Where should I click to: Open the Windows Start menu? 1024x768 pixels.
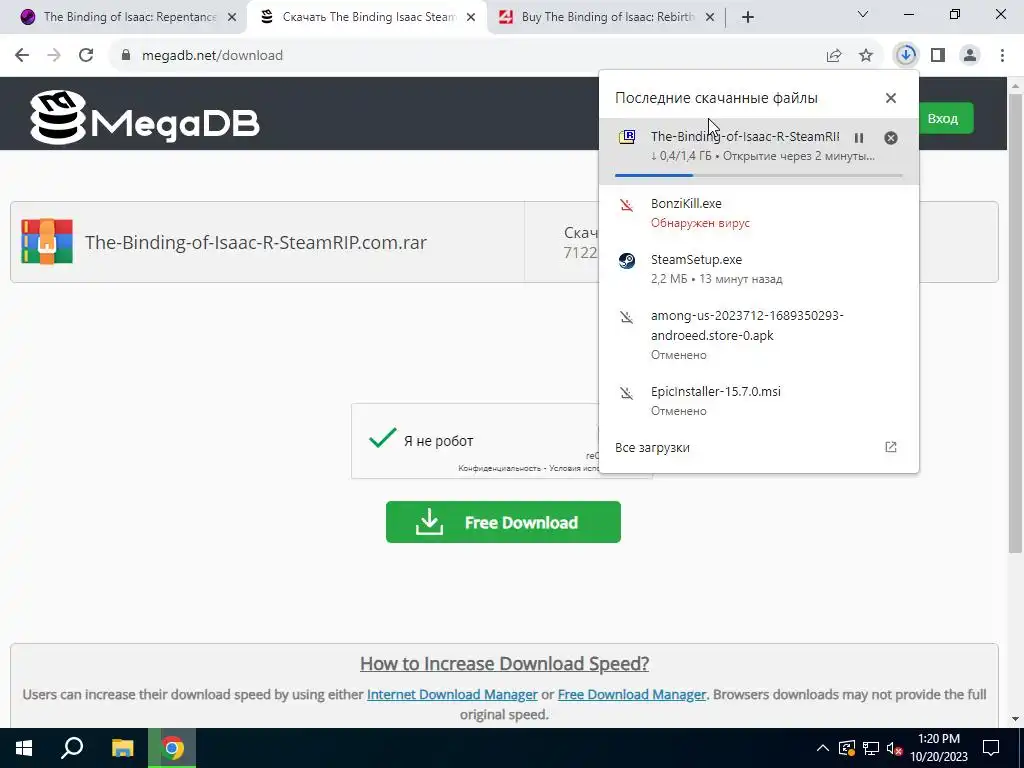[24, 748]
